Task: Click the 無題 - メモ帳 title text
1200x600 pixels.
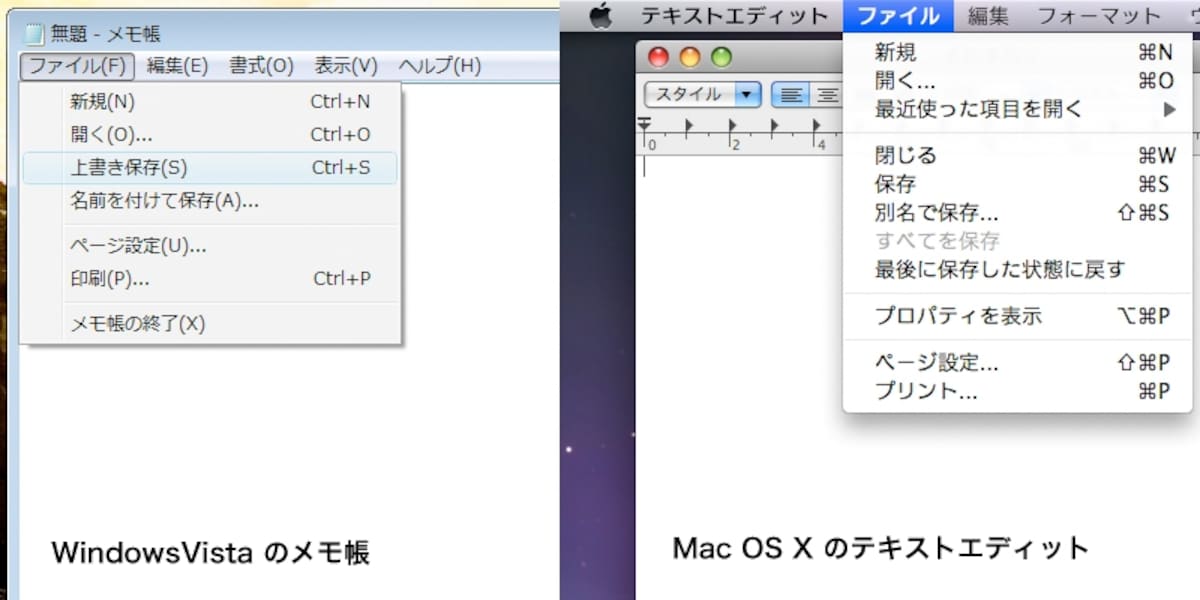Action: click(x=105, y=36)
